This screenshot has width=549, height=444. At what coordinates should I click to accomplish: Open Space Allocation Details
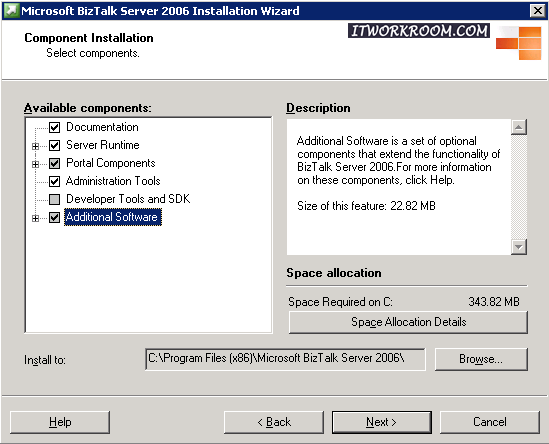pyautogui.click(x=408, y=322)
